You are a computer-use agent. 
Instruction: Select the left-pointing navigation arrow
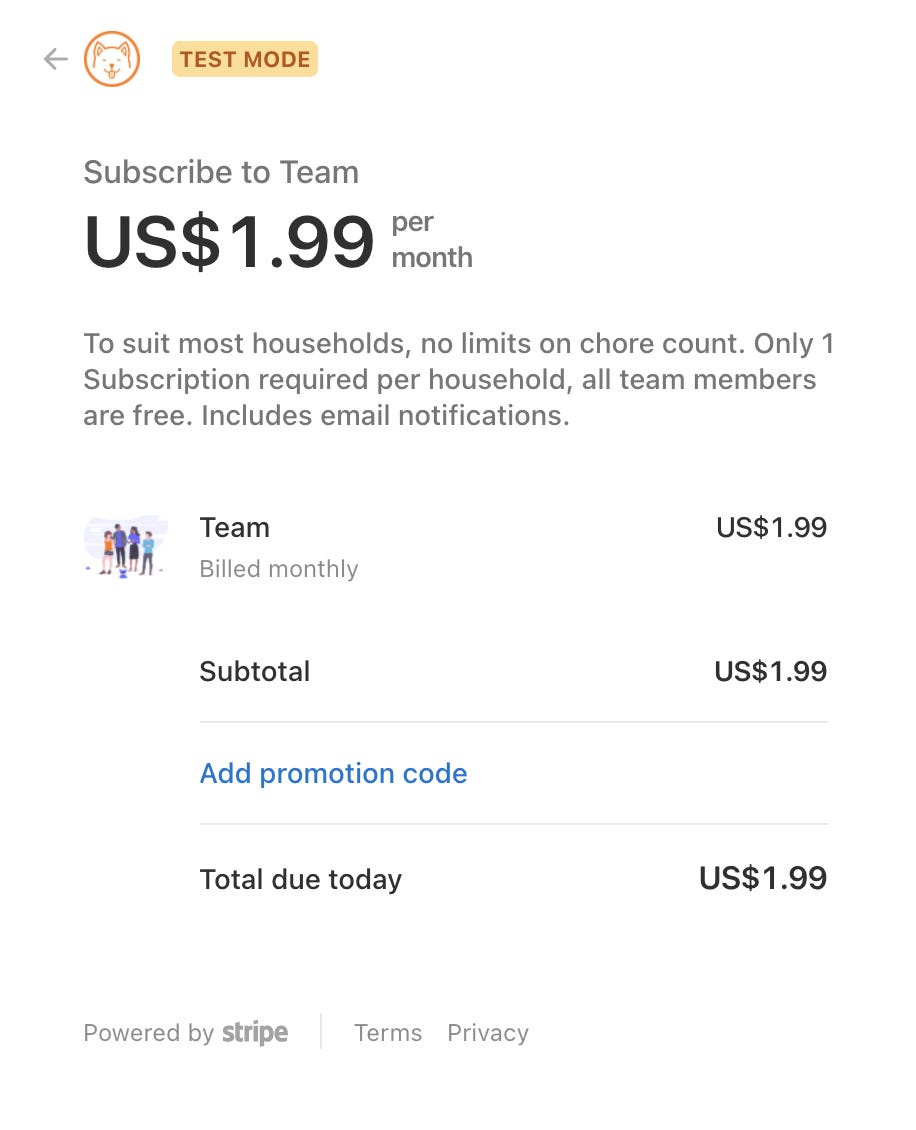click(x=55, y=59)
